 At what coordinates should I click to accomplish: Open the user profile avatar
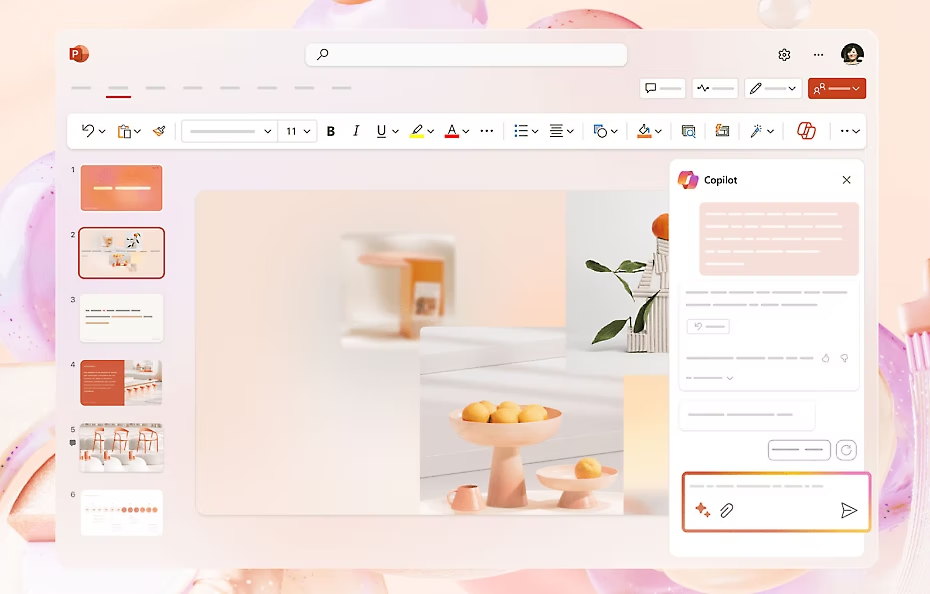(852, 54)
